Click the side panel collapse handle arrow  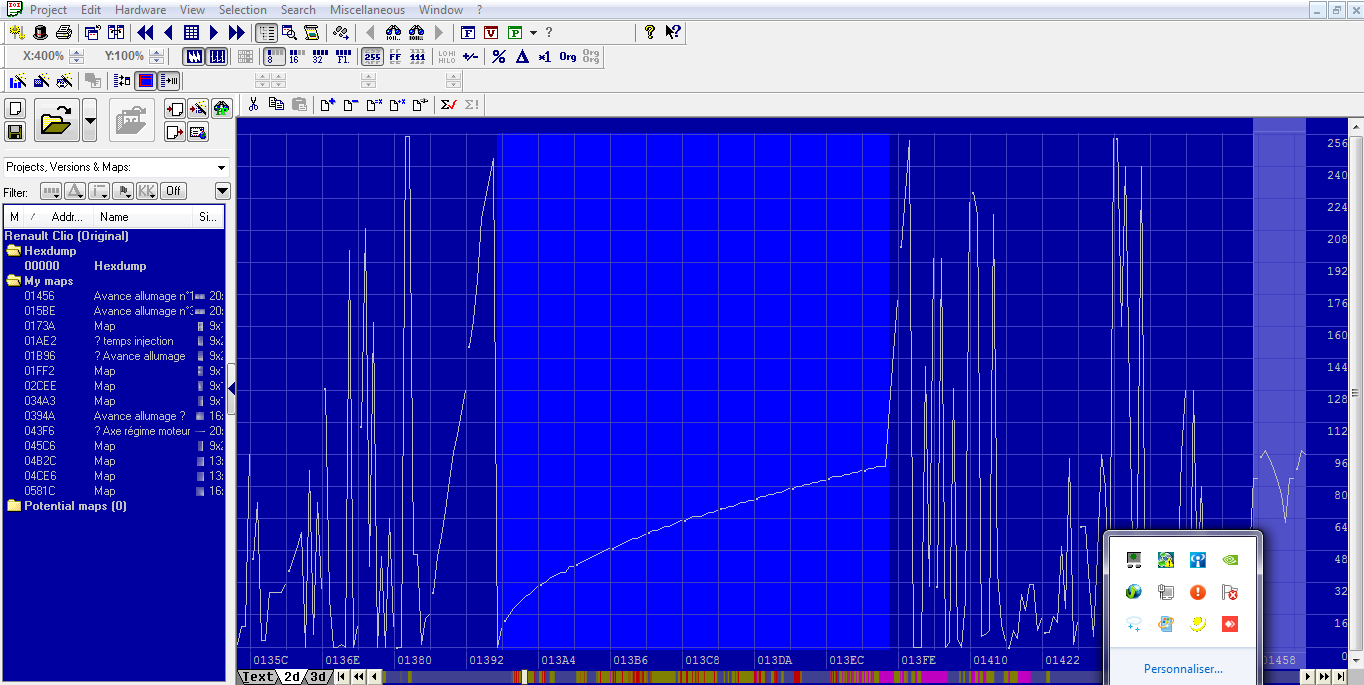[232, 387]
